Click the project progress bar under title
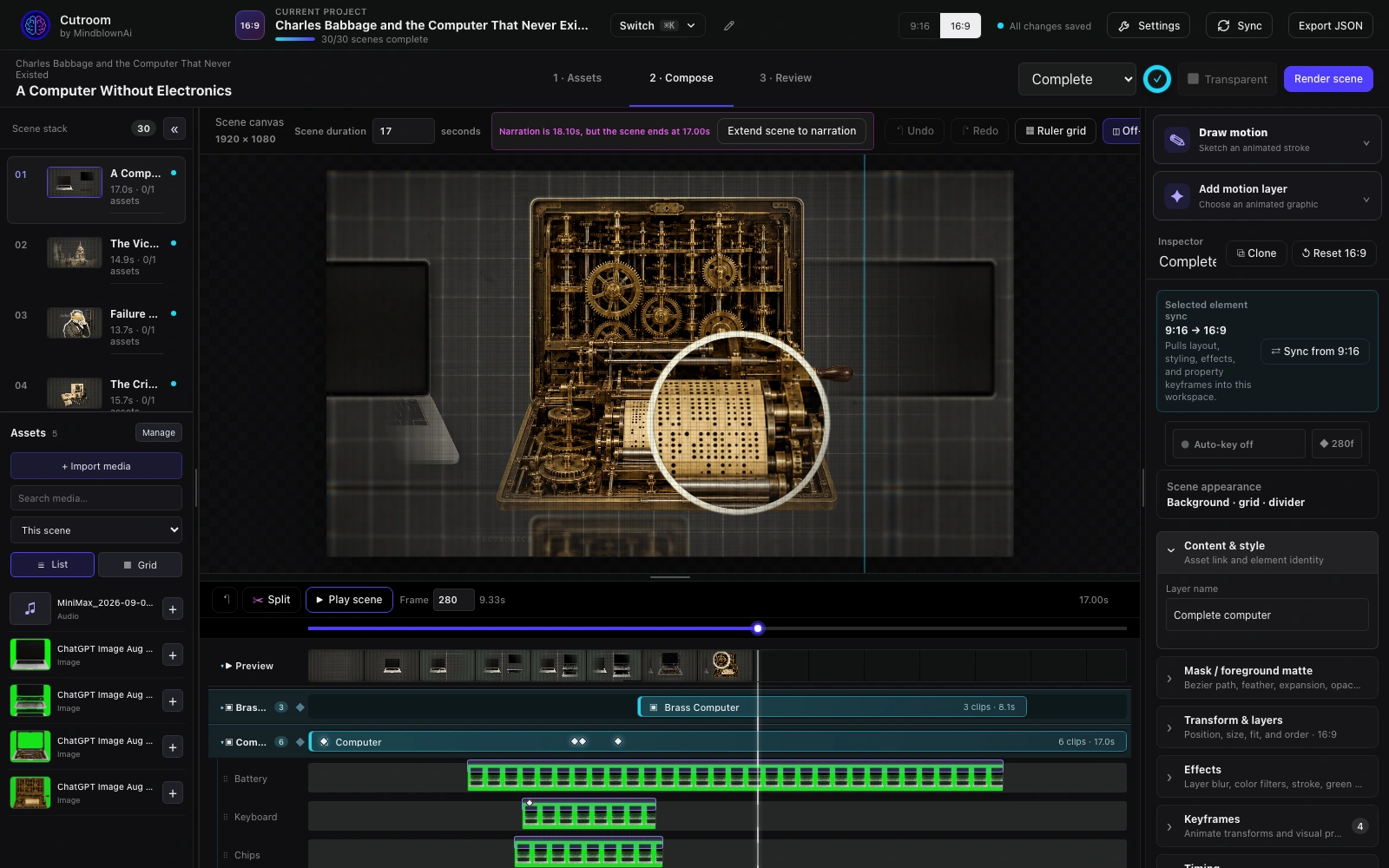This screenshot has height=868, width=1389. (295, 39)
